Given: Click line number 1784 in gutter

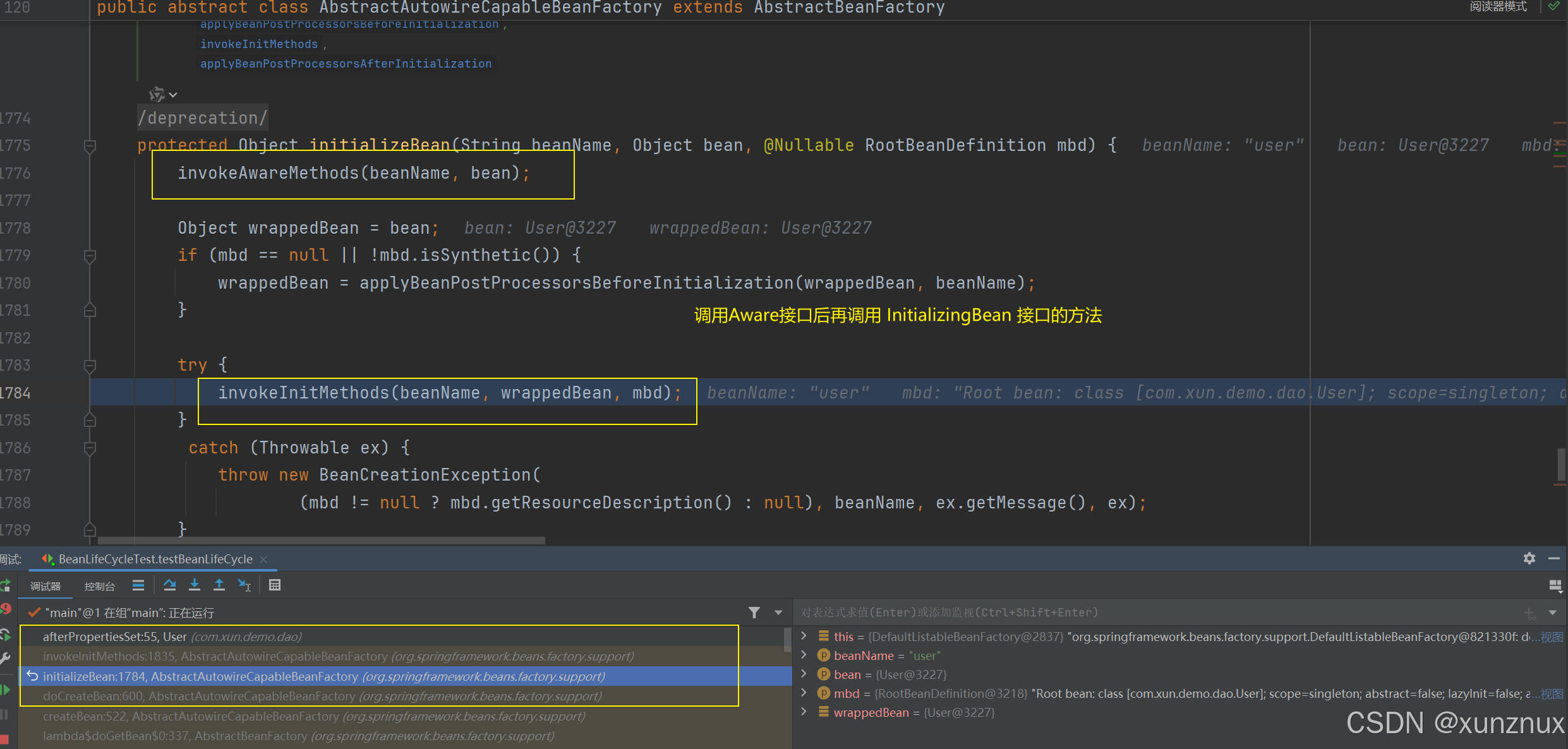Looking at the screenshot, I should 15,393.
